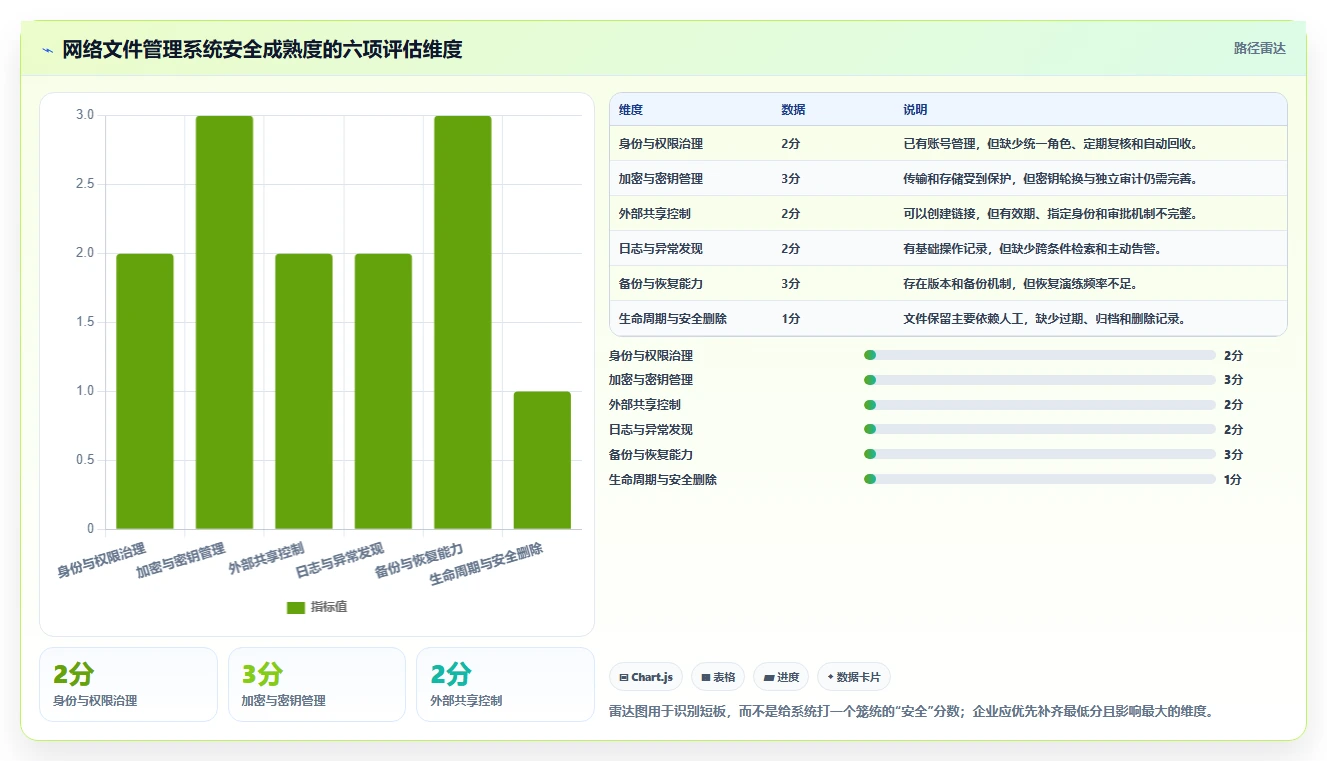Click the 生命周期与安全删除 x-axis label
The image size is (1327, 761).
pyautogui.click(x=486, y=565)
